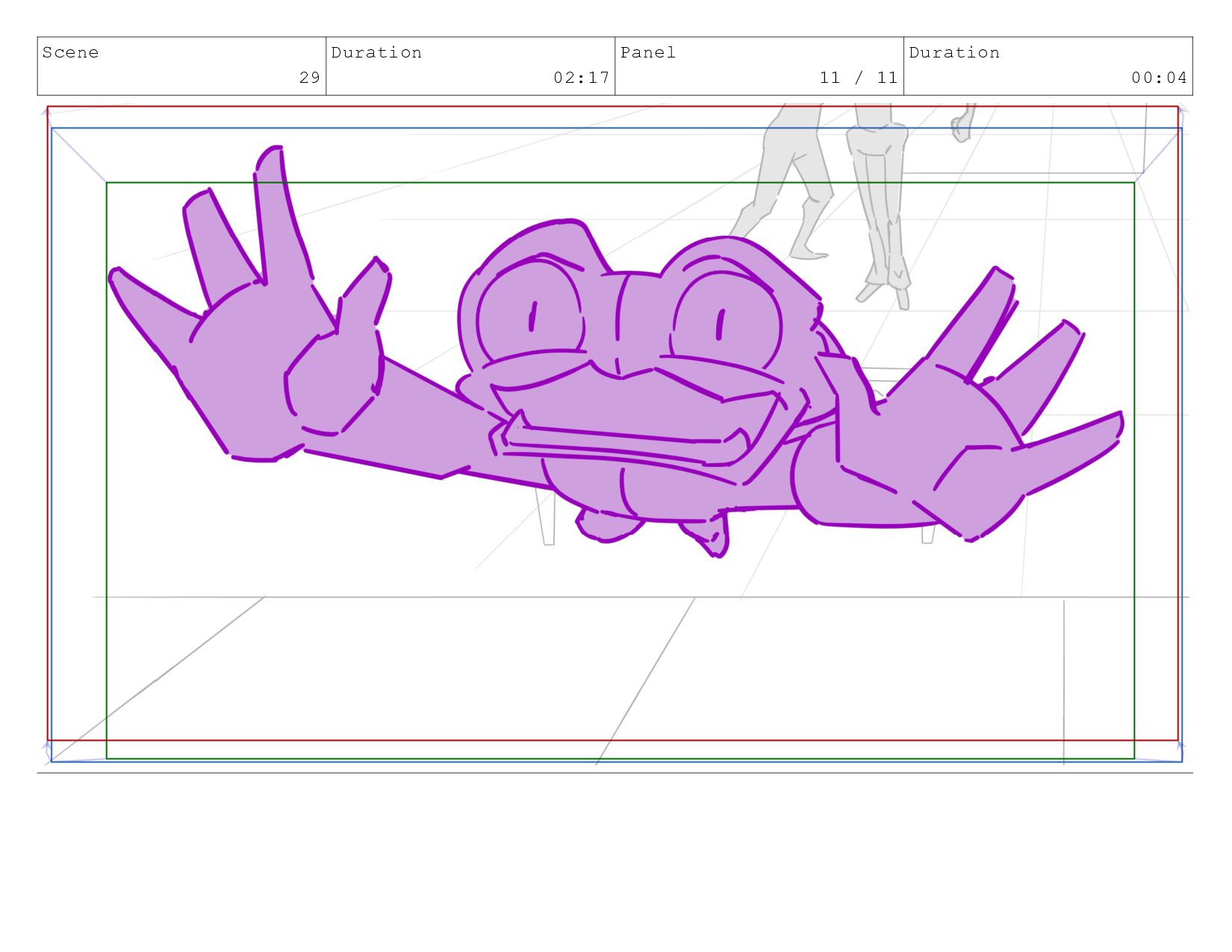Select the scene number '29'
The image size is (1232, 952).
310,78
